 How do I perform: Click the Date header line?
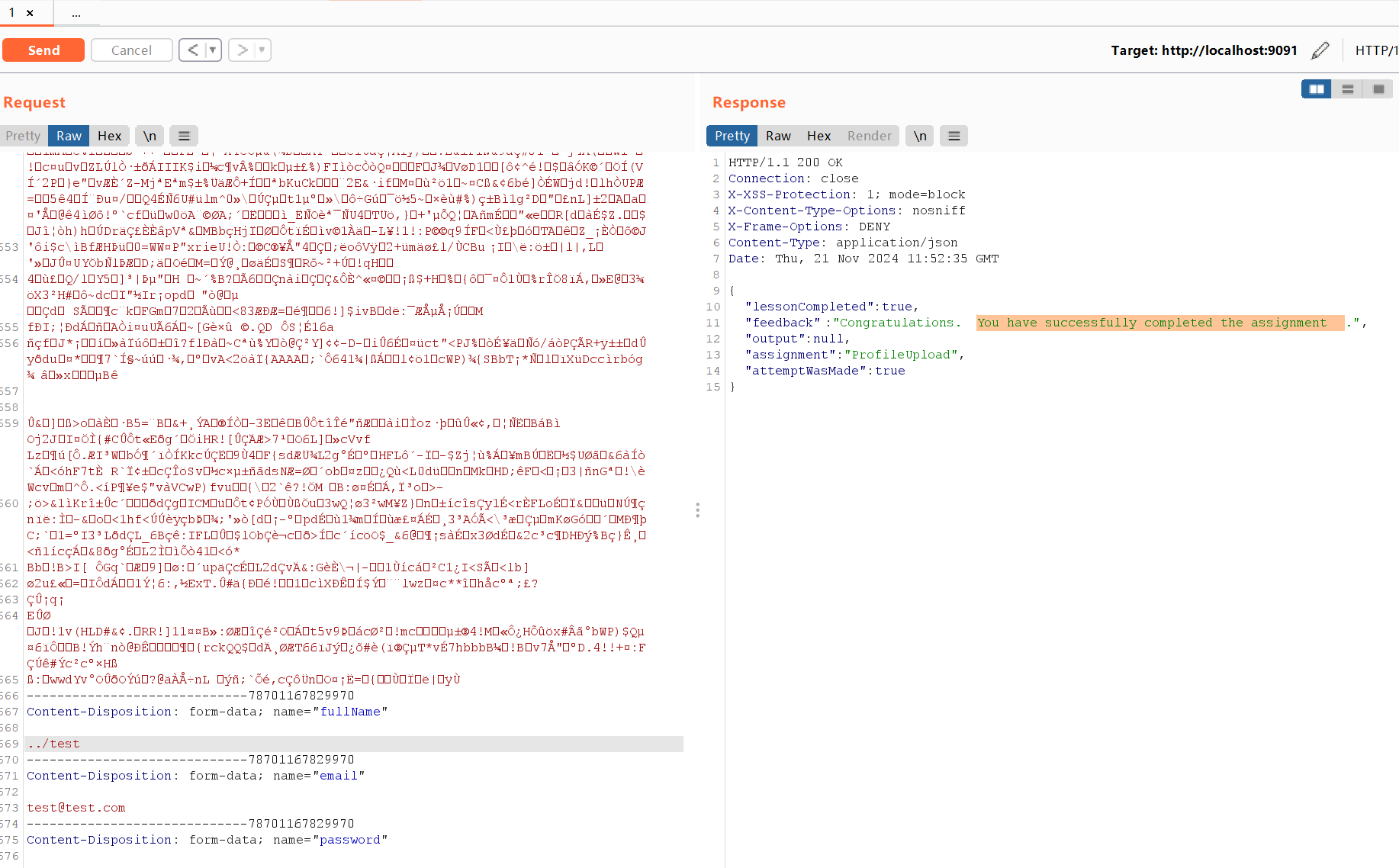pyautogui.click(x=864, y=259)
